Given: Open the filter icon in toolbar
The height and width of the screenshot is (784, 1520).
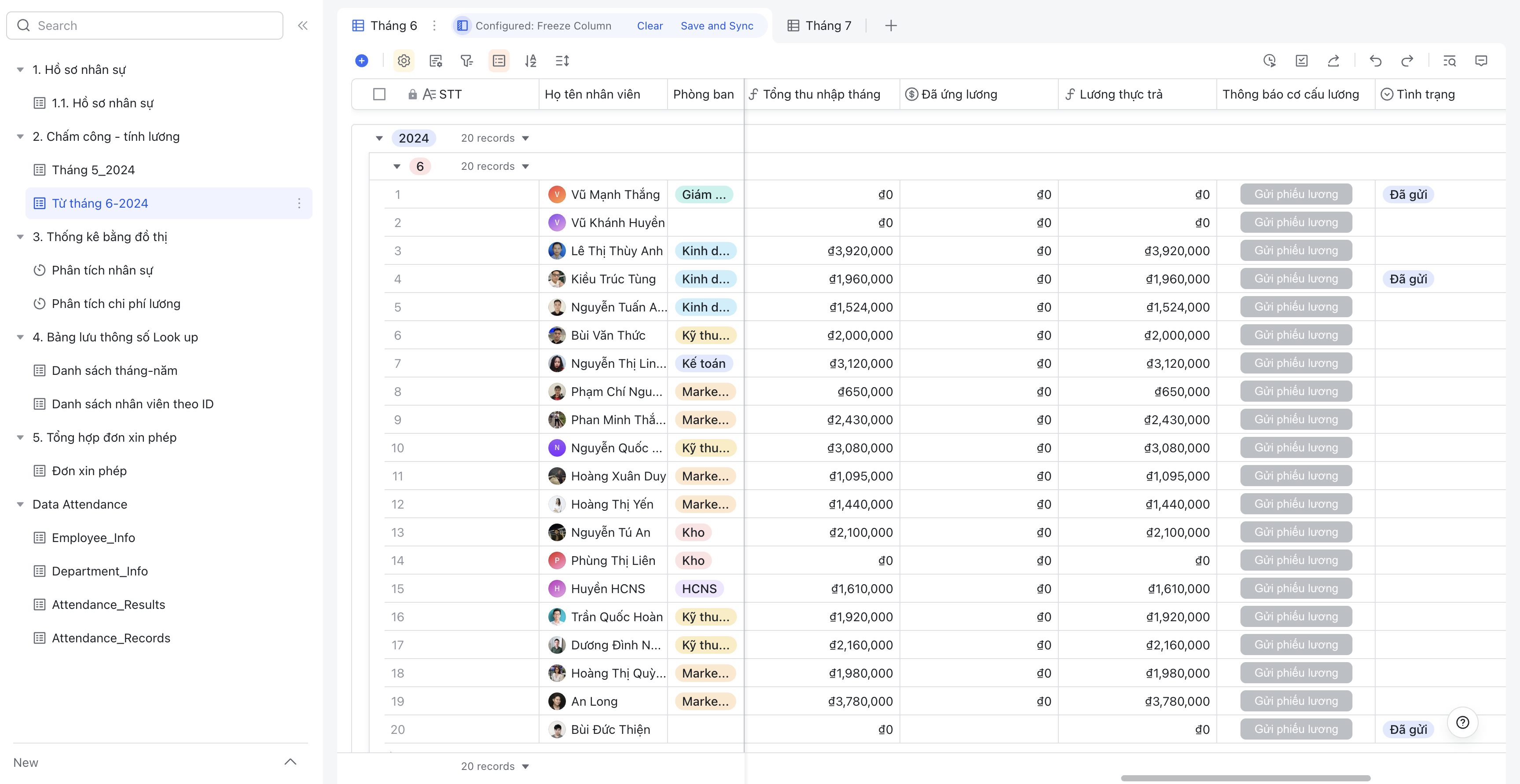Looking at the screenshot, I should point(467,61).
